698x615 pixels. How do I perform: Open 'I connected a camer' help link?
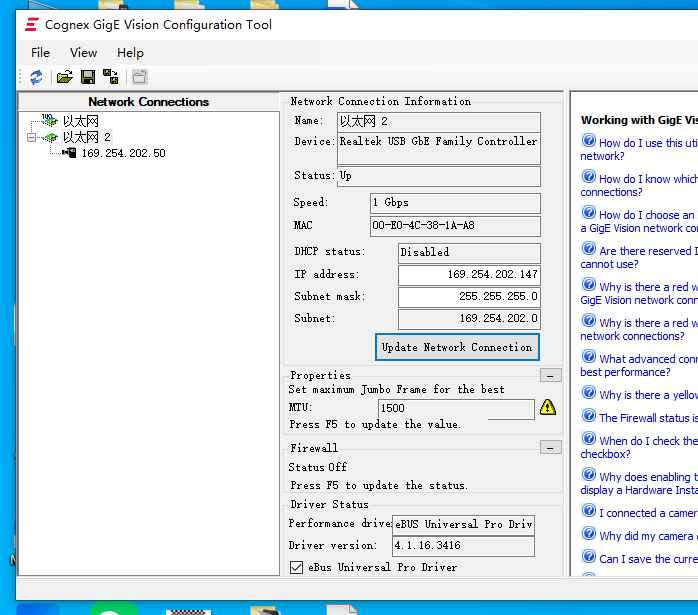pyautogui.click(x=649, y=513)
